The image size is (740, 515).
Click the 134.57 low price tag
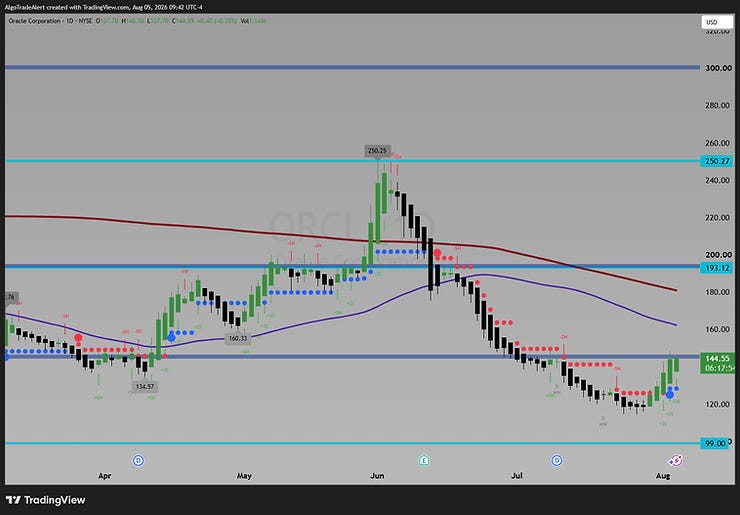coord(145,387)
